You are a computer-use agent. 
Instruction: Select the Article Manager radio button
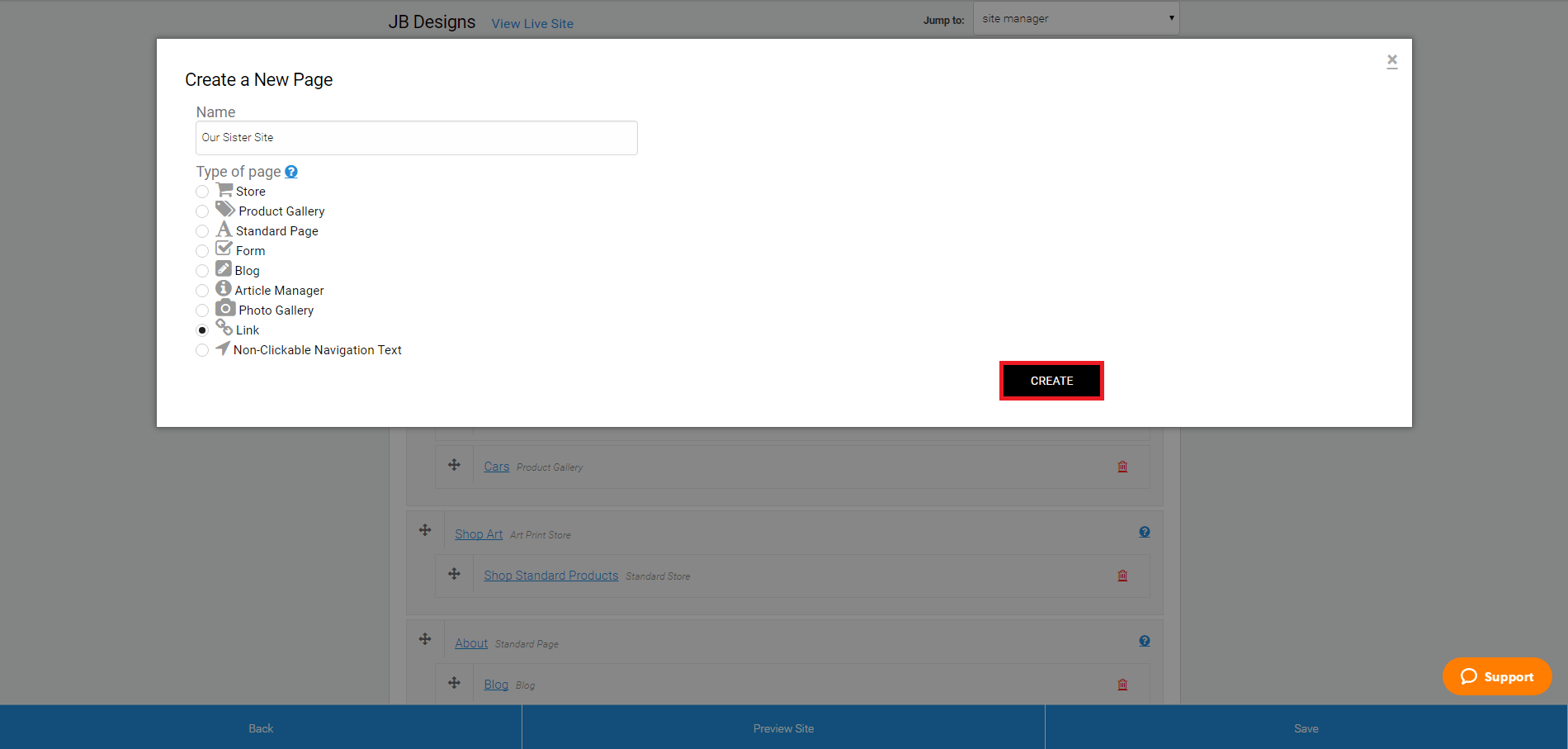[202, 291]
